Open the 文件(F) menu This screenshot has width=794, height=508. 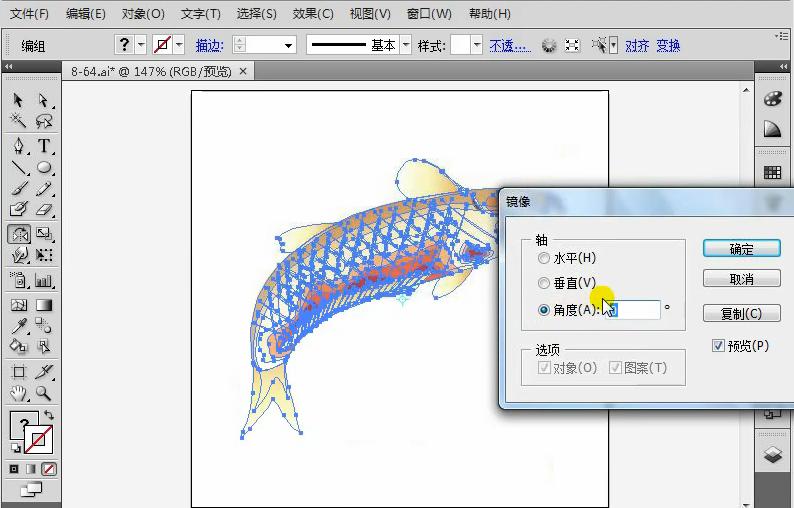click(x=29, y=14)
